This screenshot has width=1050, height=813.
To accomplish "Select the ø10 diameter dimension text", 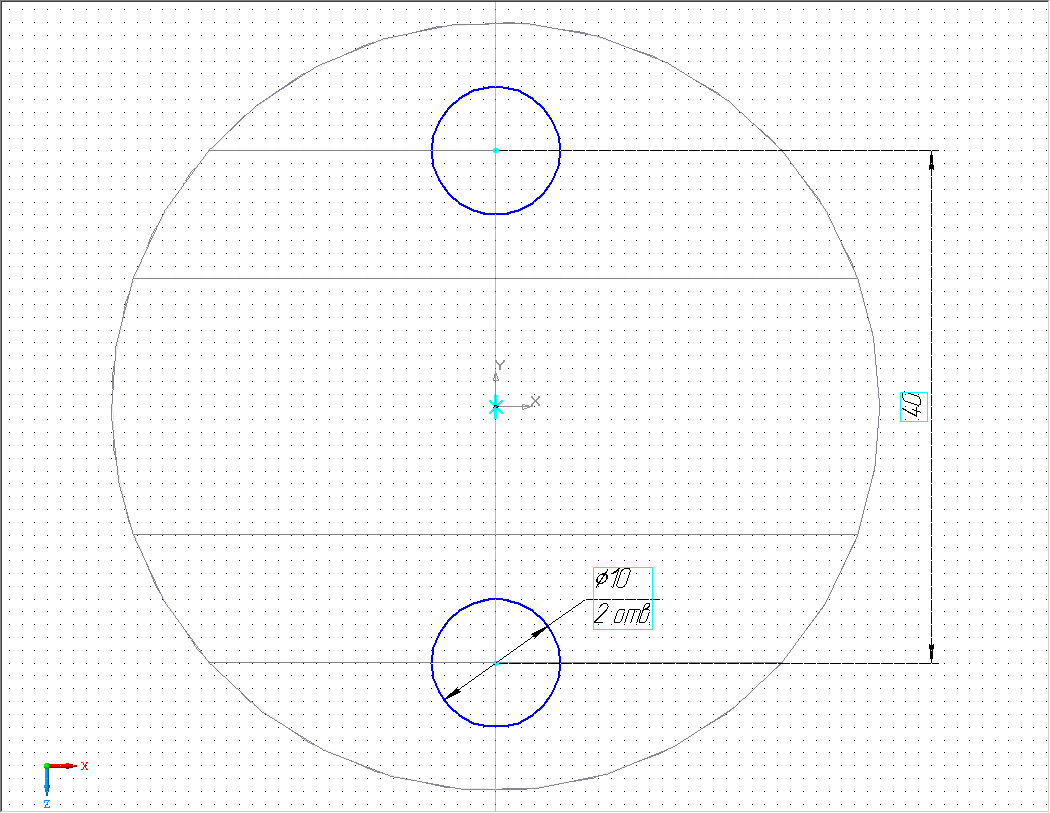I will point(614,579).
